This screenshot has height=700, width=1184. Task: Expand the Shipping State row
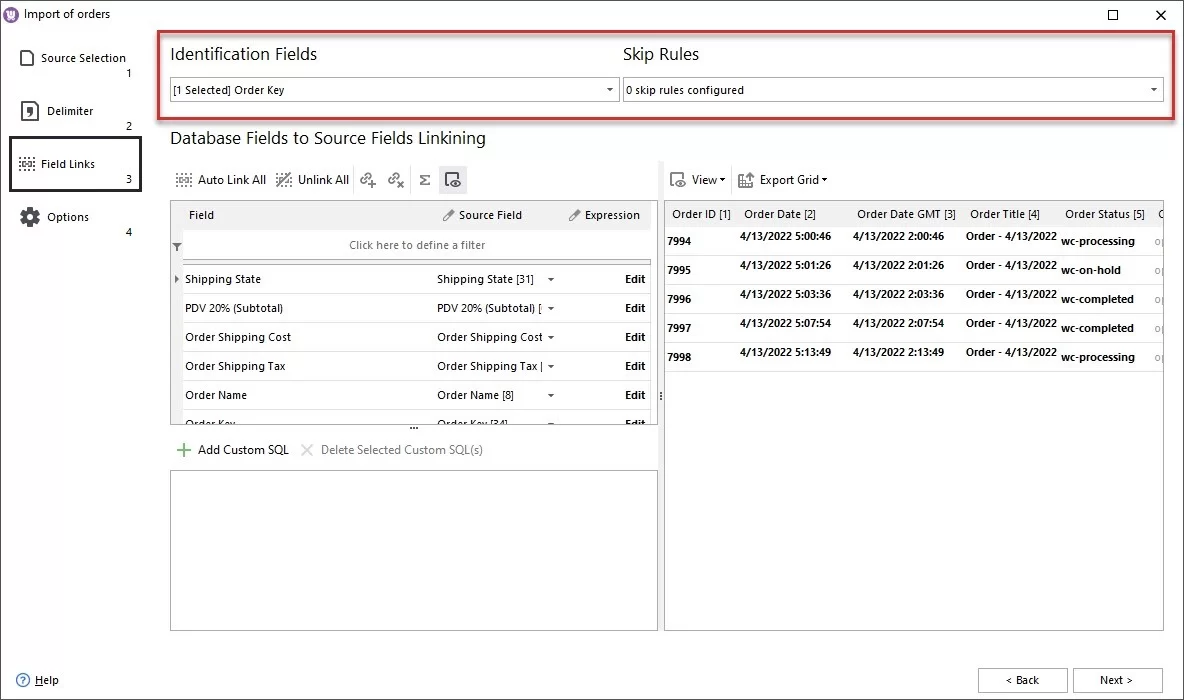(178, 279)
